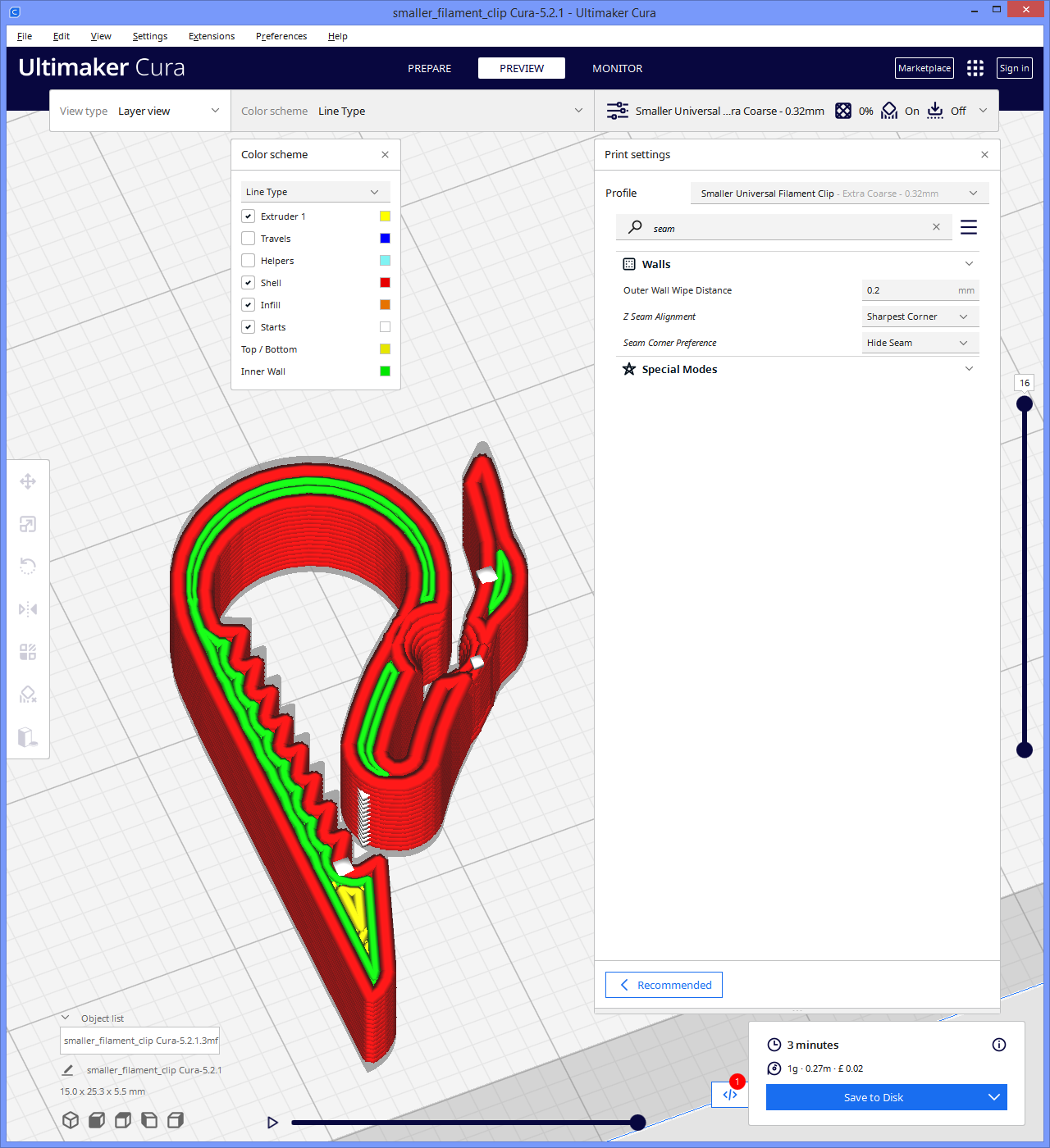Disable the Infill line type

point(248,304)
